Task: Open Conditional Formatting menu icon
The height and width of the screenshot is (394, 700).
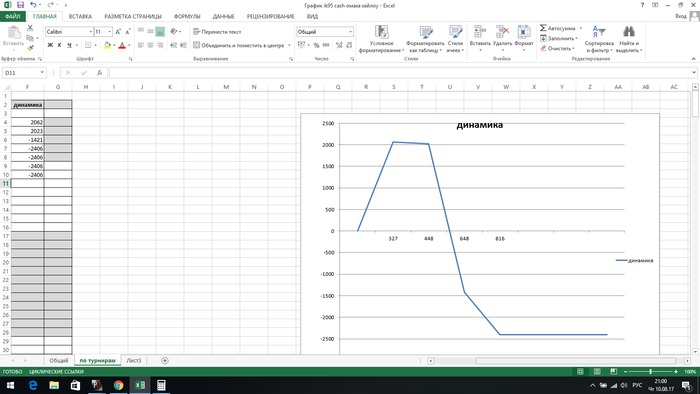Action: pos(381,32)
